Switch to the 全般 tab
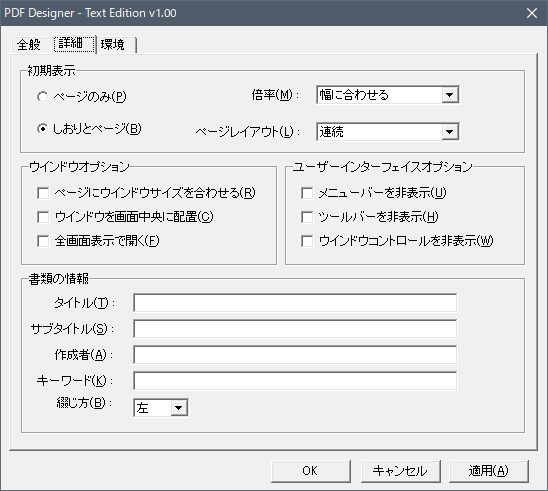 coord(29,45)
